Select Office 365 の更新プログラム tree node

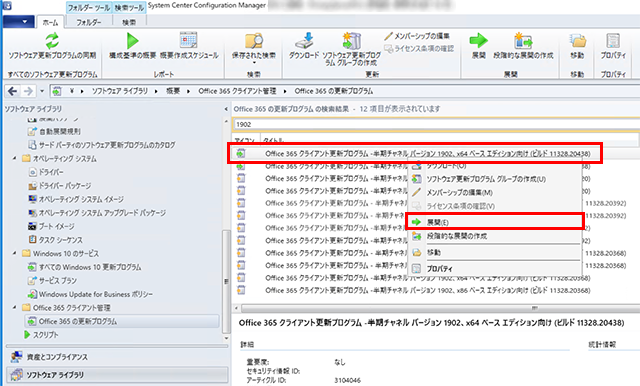(122, 322)
